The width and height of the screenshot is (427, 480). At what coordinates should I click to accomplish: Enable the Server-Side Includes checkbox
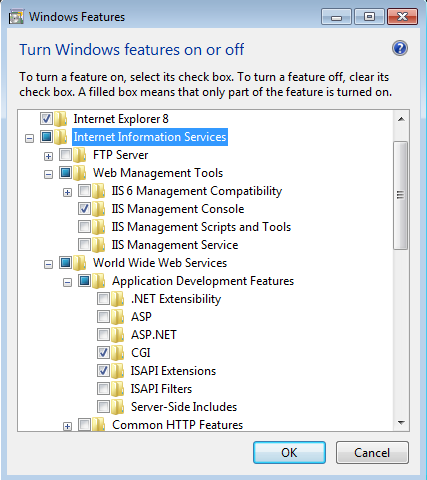pyautogui.click(x=103, y=406)
